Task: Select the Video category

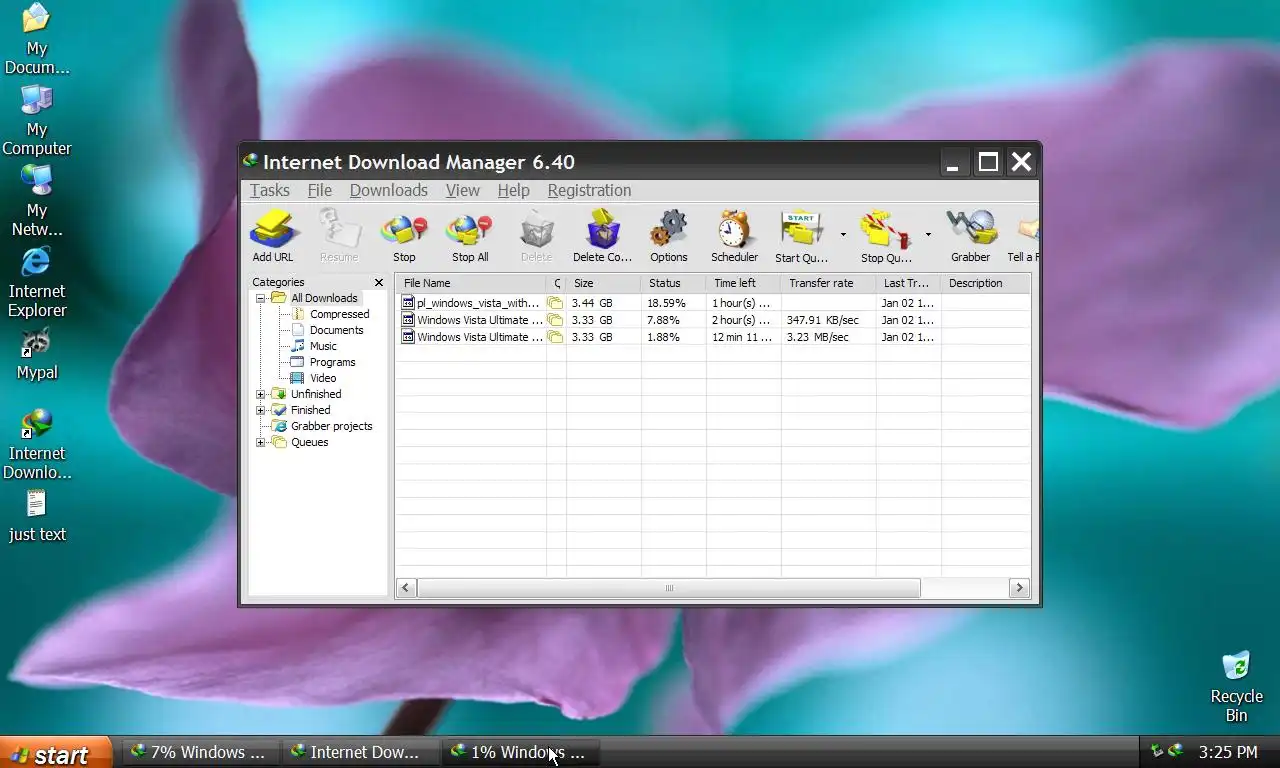Action: (x=323, y=378)
